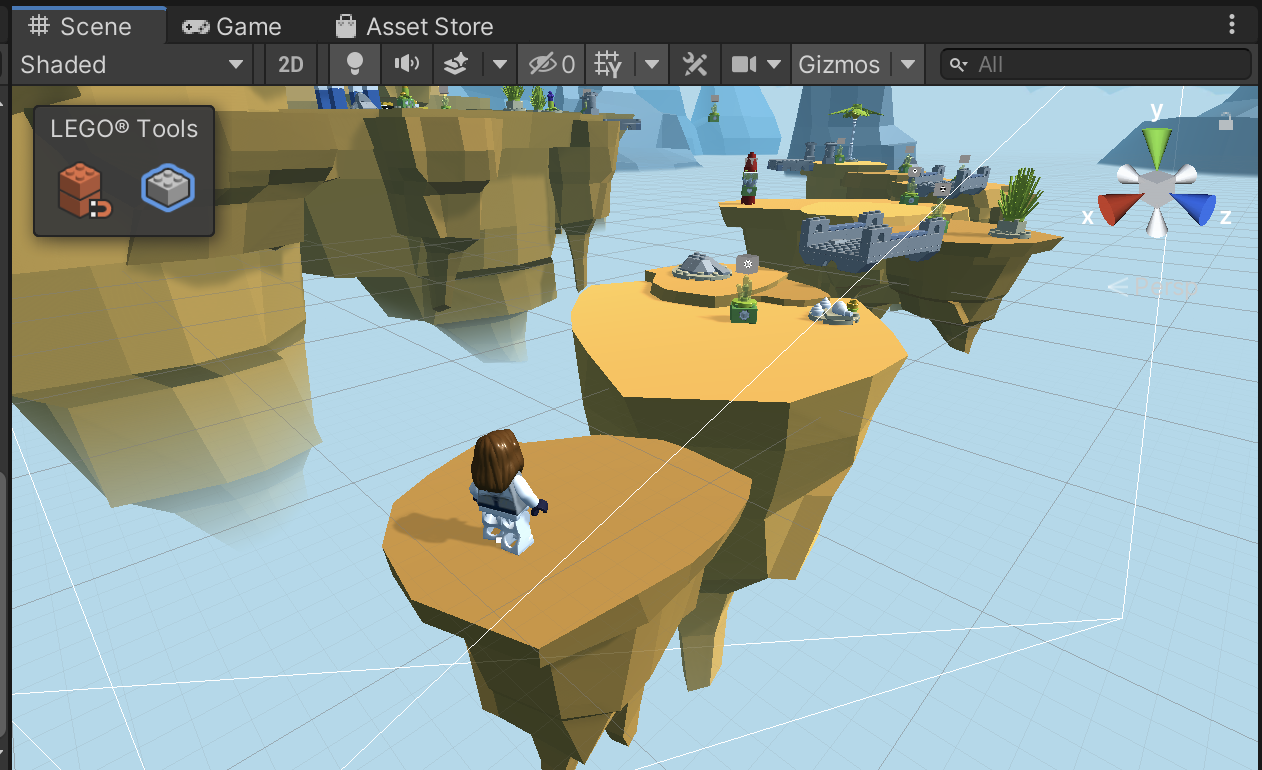
Task: Expand the scene effects dropdown arrow
Action: pyautogui.click(x=499, y=65)
